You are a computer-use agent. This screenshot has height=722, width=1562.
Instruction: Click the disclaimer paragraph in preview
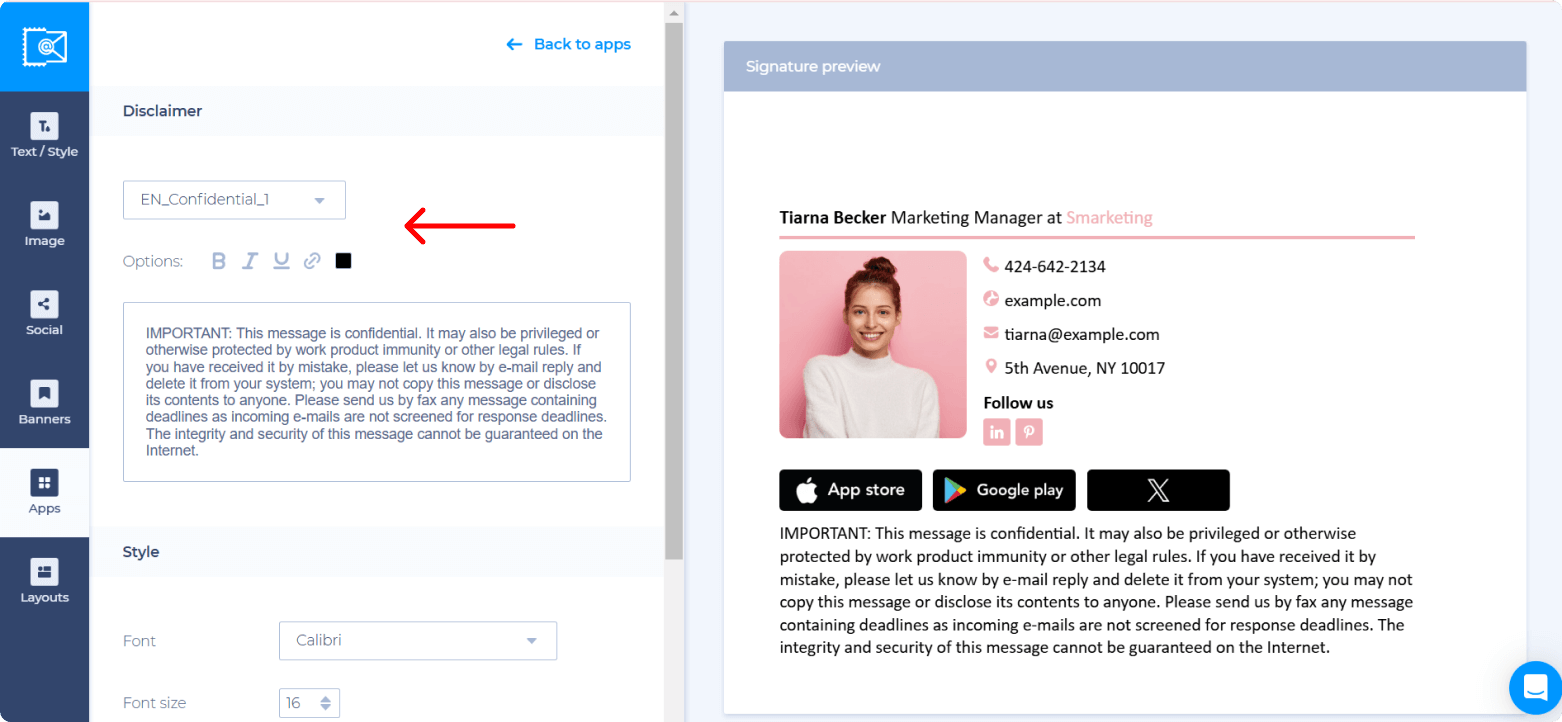pos(1096,590)
